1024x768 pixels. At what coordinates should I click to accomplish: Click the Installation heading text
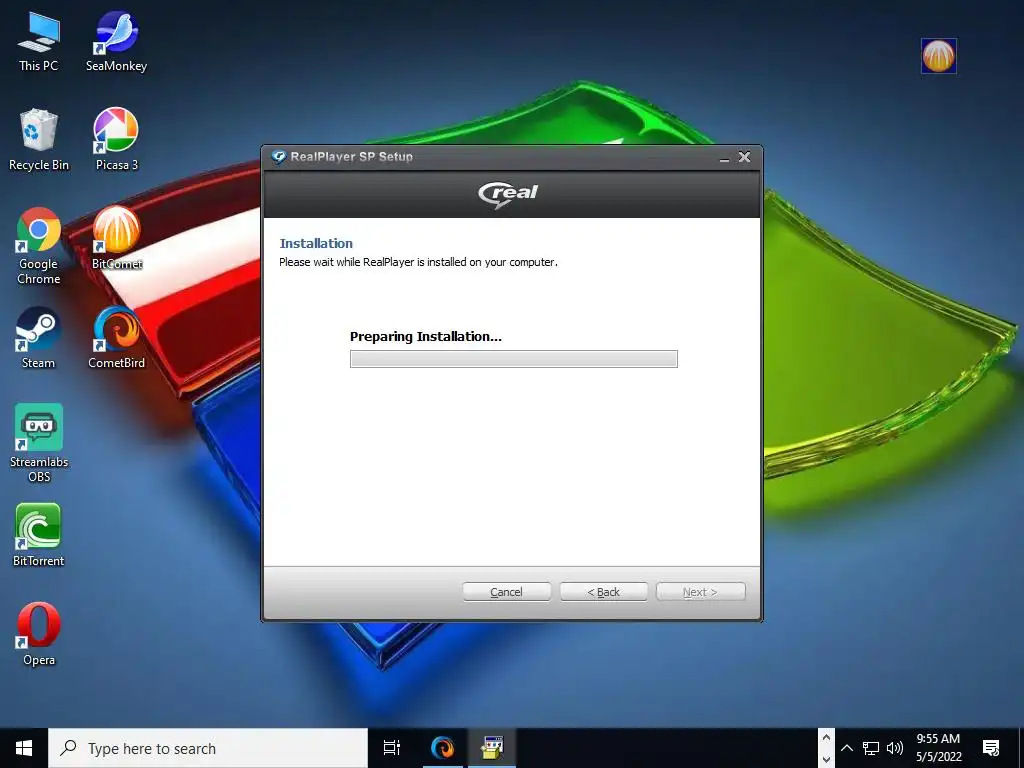[316, 244]
